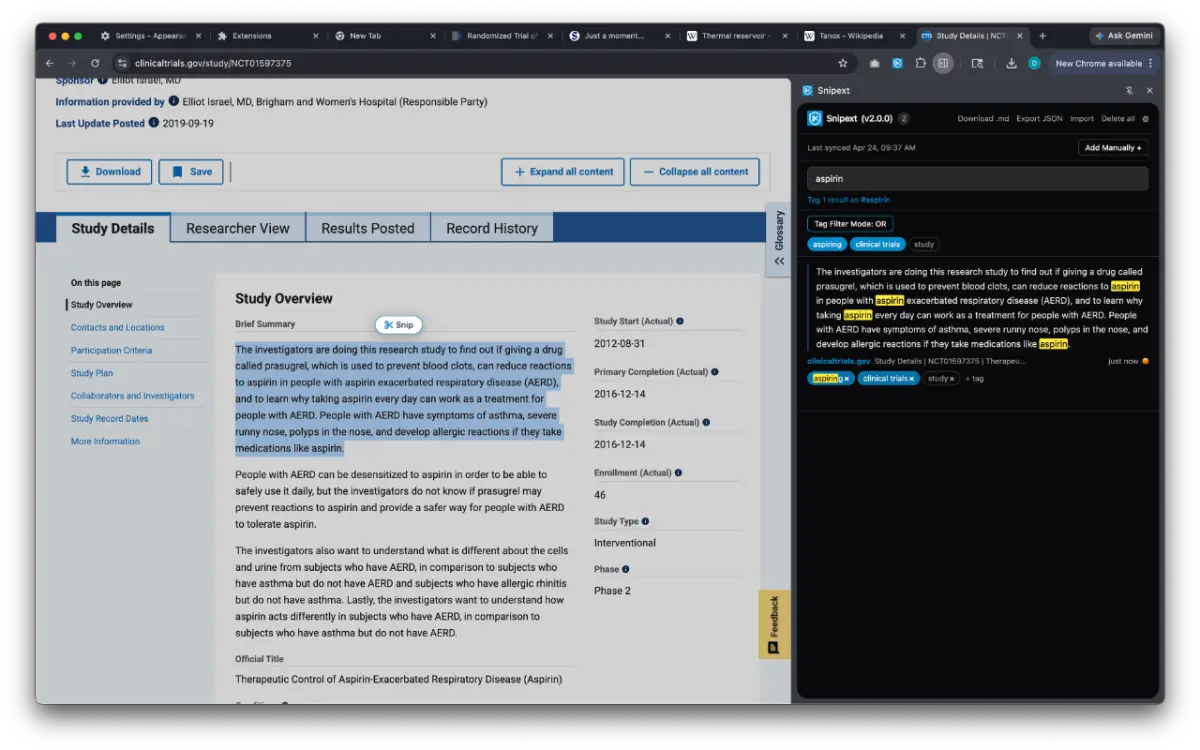Click Import in Snipext header
Screen dimensions: 1200x750
point(1081,119)
